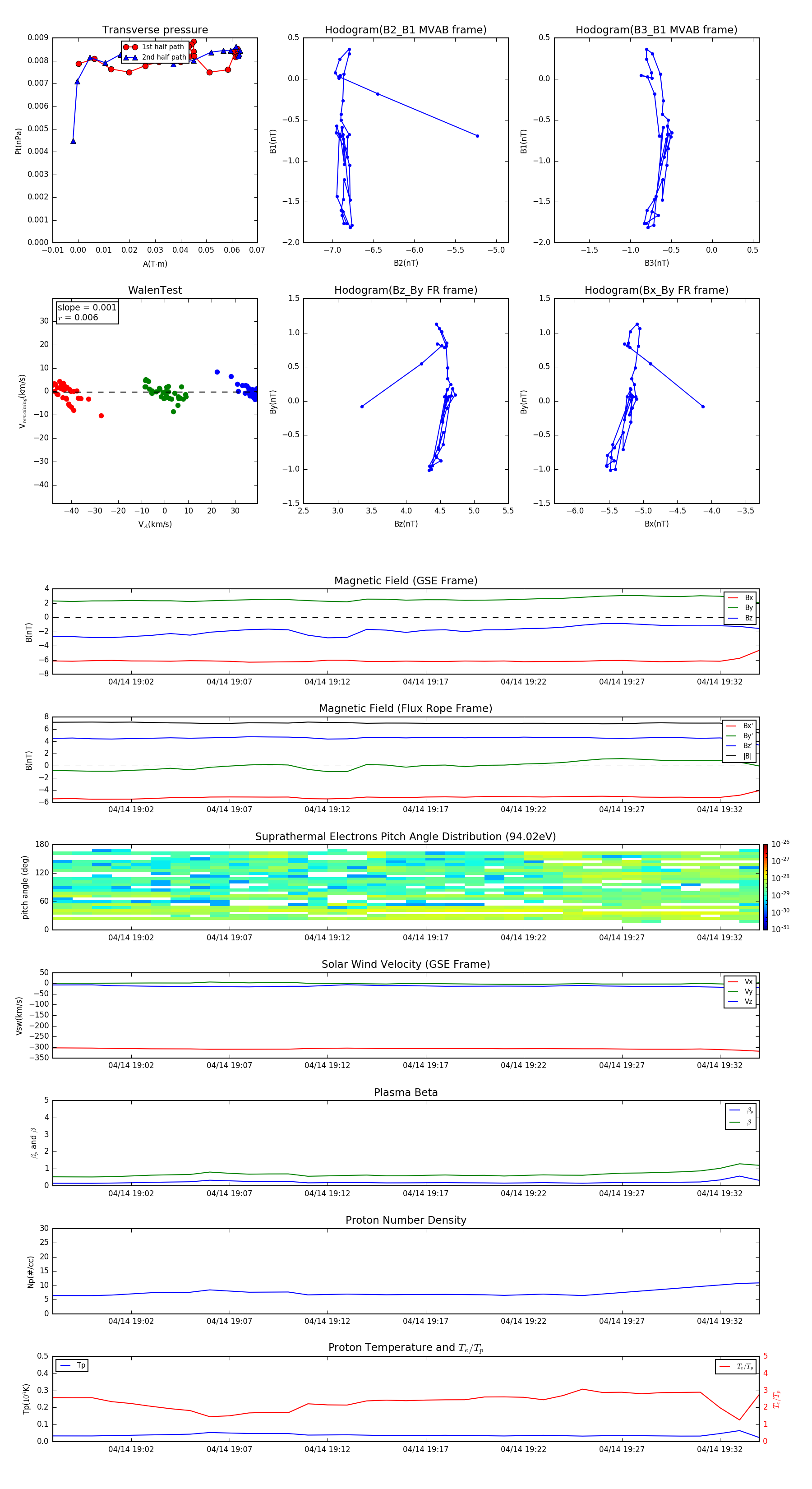This screenshot has width=812, height=1489.
Task: Click the 'Proton Number Density' title
Action: coord(406,1220)
